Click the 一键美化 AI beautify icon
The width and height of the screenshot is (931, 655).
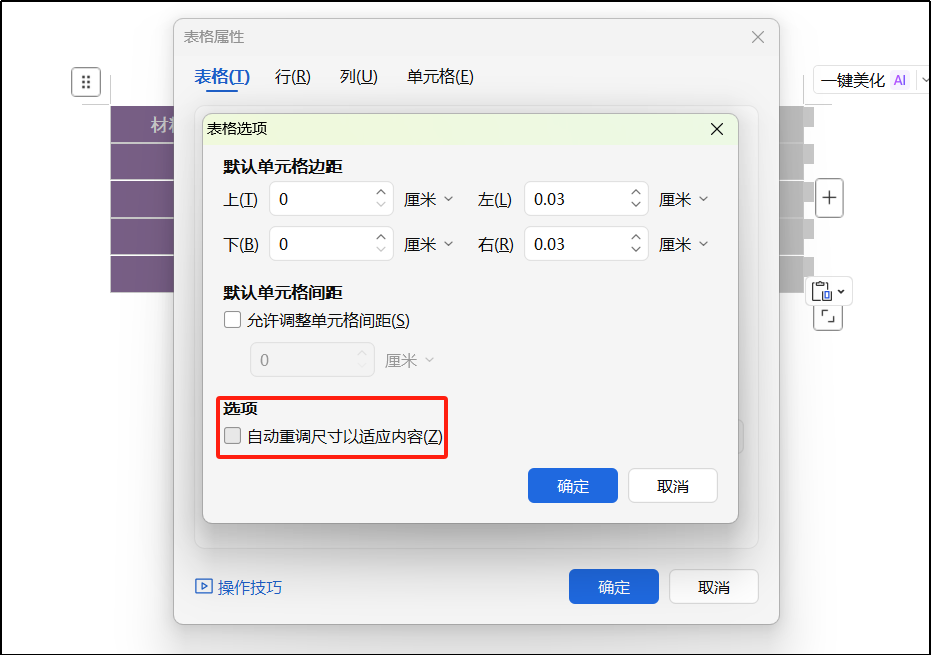click(x=855, y=80)
